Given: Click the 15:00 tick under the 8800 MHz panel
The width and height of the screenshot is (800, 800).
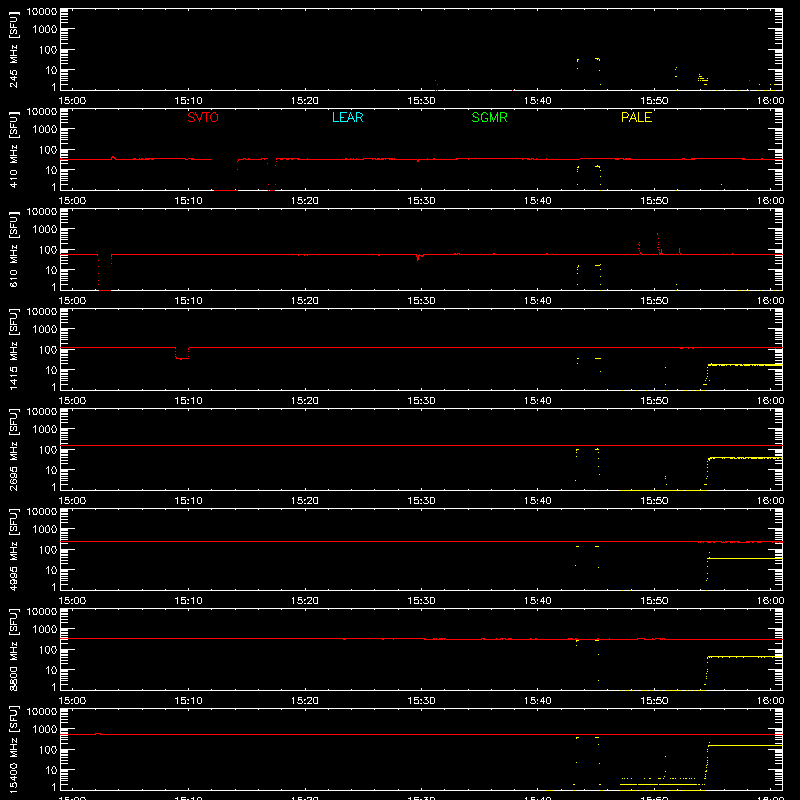Looking at the screenshot, I should [72, 701].
